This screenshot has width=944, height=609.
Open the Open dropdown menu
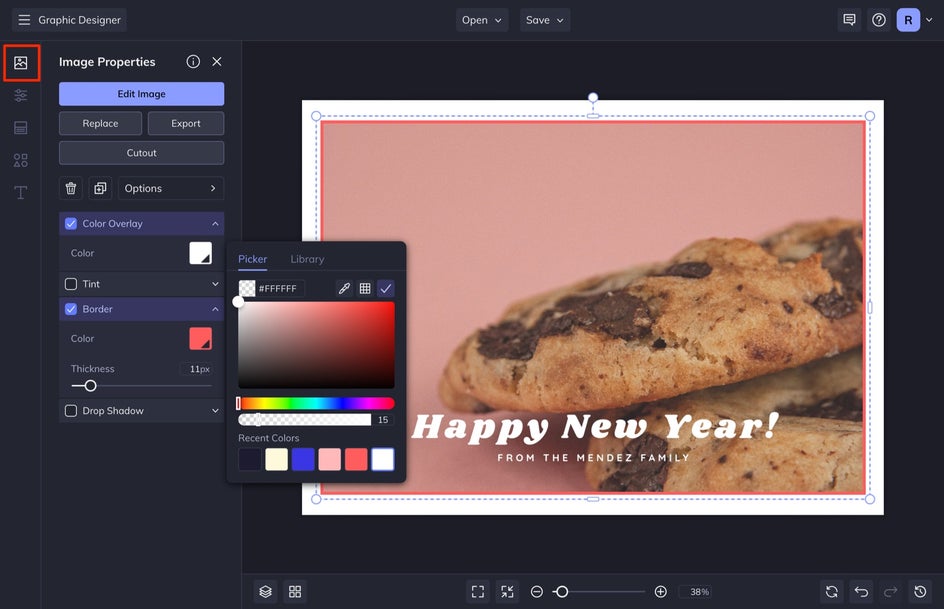click(482, 20)
